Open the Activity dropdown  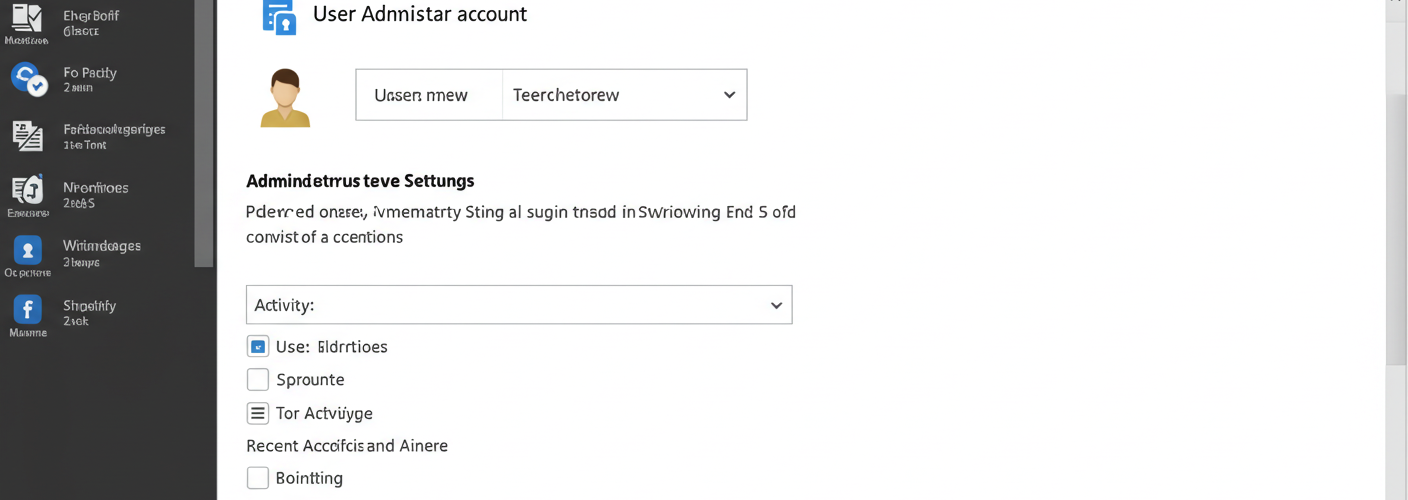tap(519, 305)
